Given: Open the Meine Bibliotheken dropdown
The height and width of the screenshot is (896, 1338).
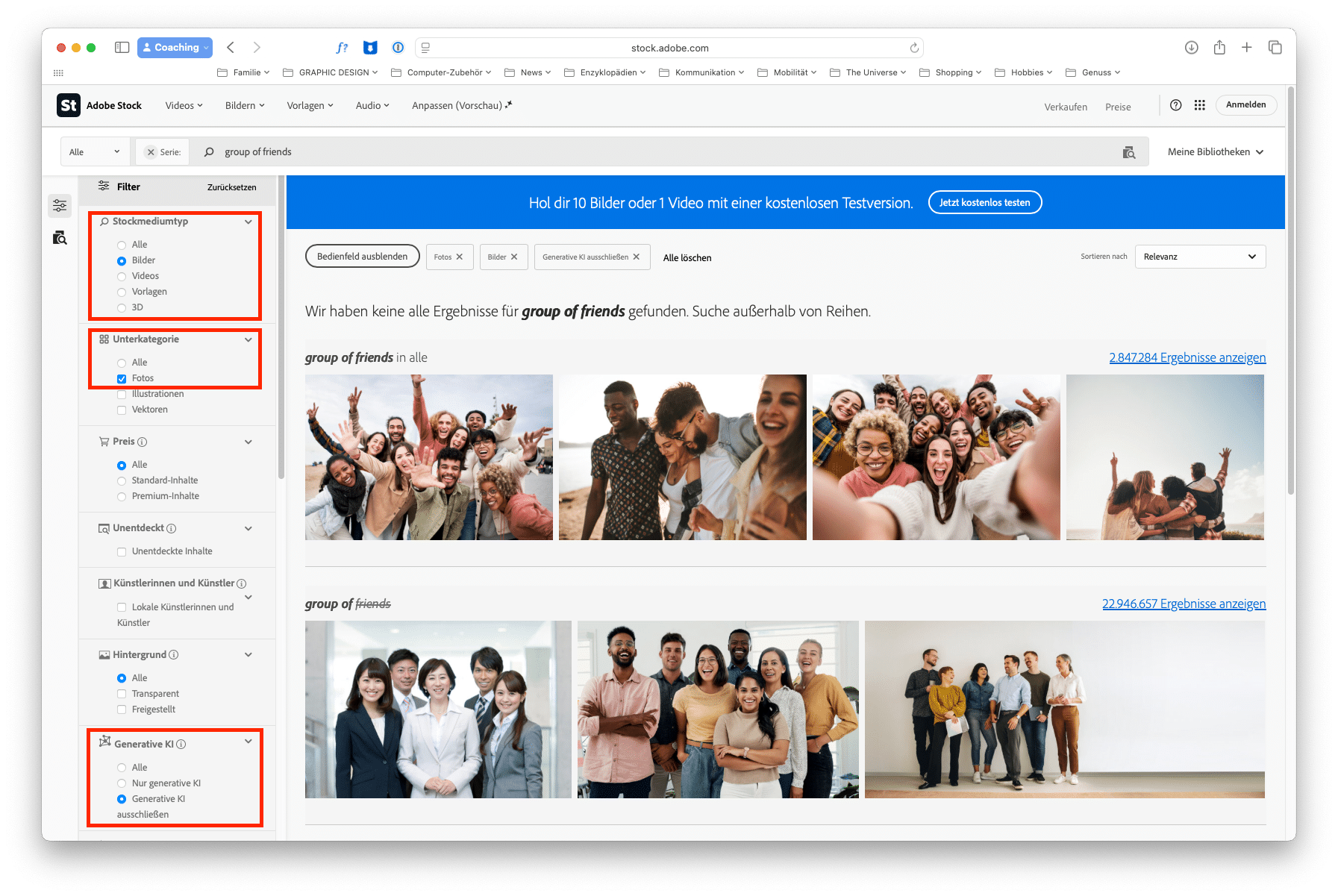Looking at the screenshot, I should [1214, 151].
